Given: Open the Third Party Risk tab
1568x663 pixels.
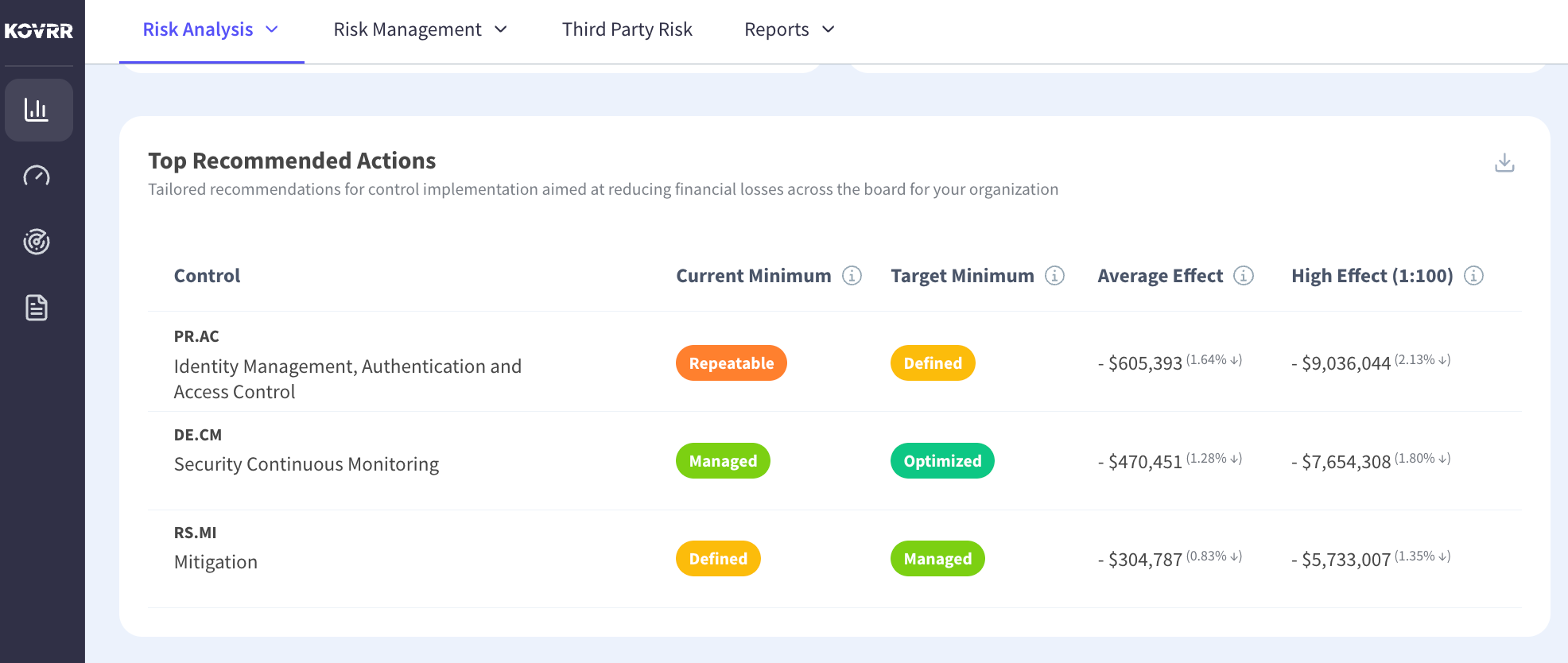Looking at the screenshot, I should [627, 29].
